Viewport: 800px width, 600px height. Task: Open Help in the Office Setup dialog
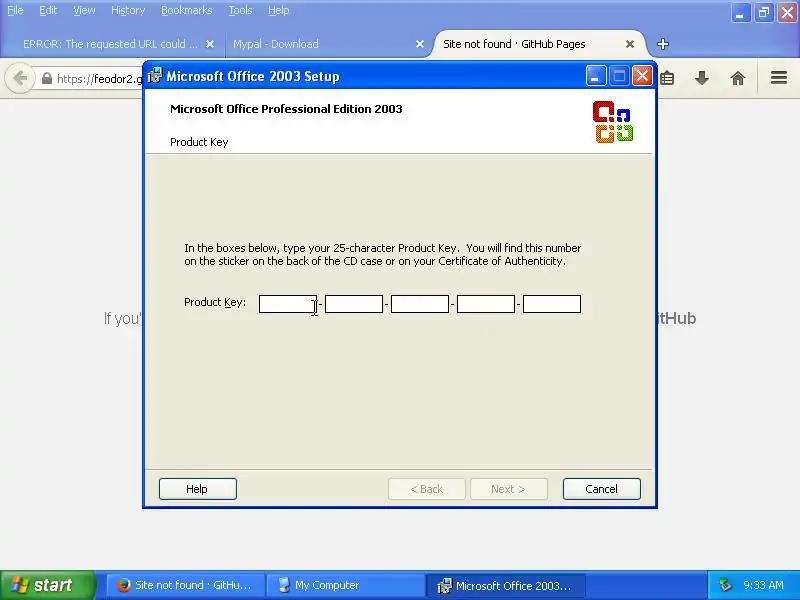click(197, 489)
